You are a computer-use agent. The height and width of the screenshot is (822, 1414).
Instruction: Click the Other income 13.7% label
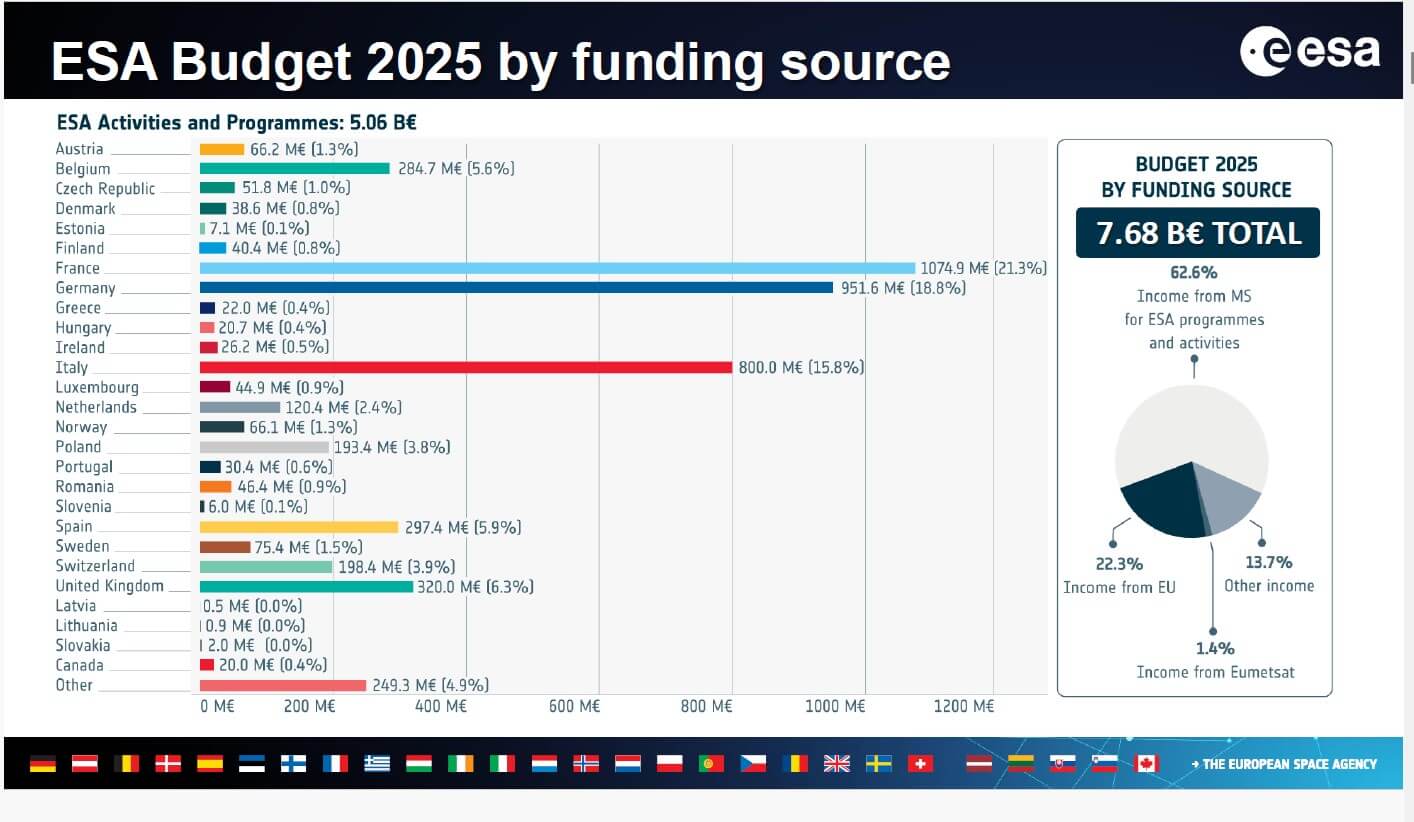coord(1268,574)
